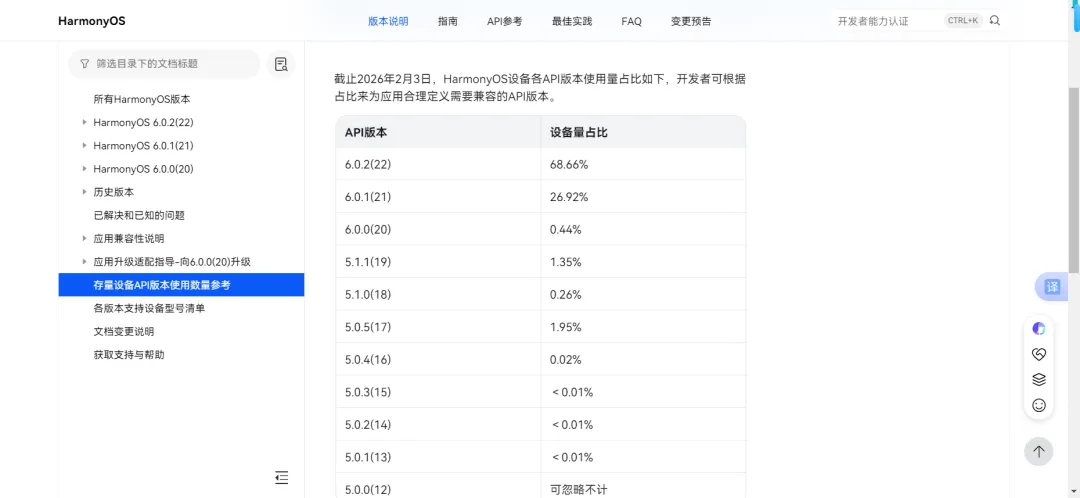Viewport: 1080px width, 498px height.
Task: Click the stacked layers icon on right
Action: pyautogui.click(x=1039, y=380)
